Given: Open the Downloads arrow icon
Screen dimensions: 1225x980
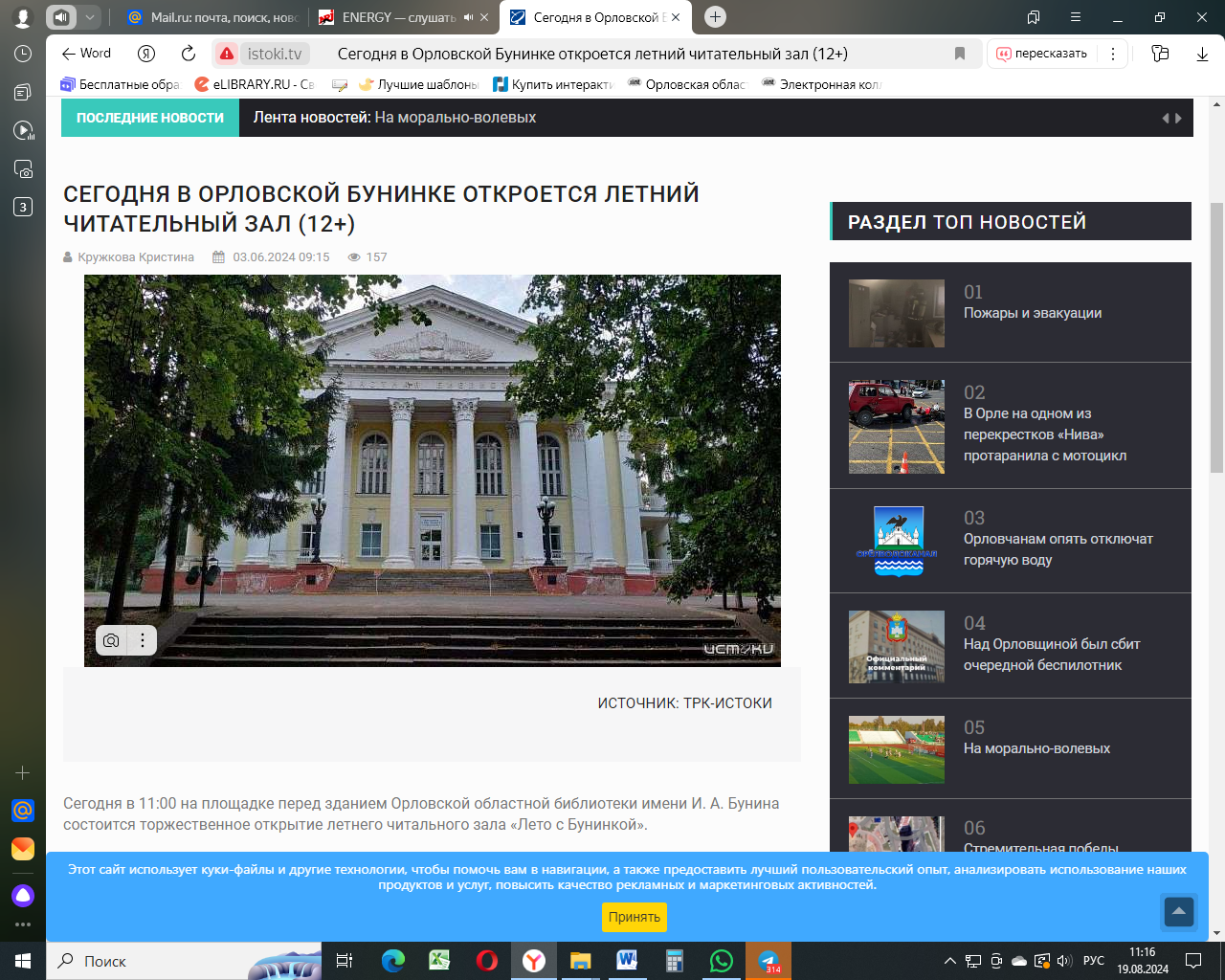Looking at the screenshot, I should coord(1202,54).
